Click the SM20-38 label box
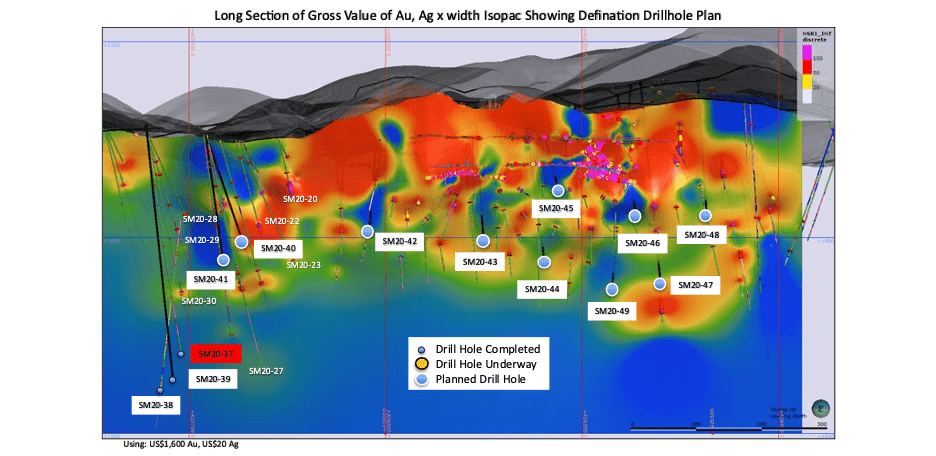The width and height of the screenshot is (936, 456). [156, 405]
